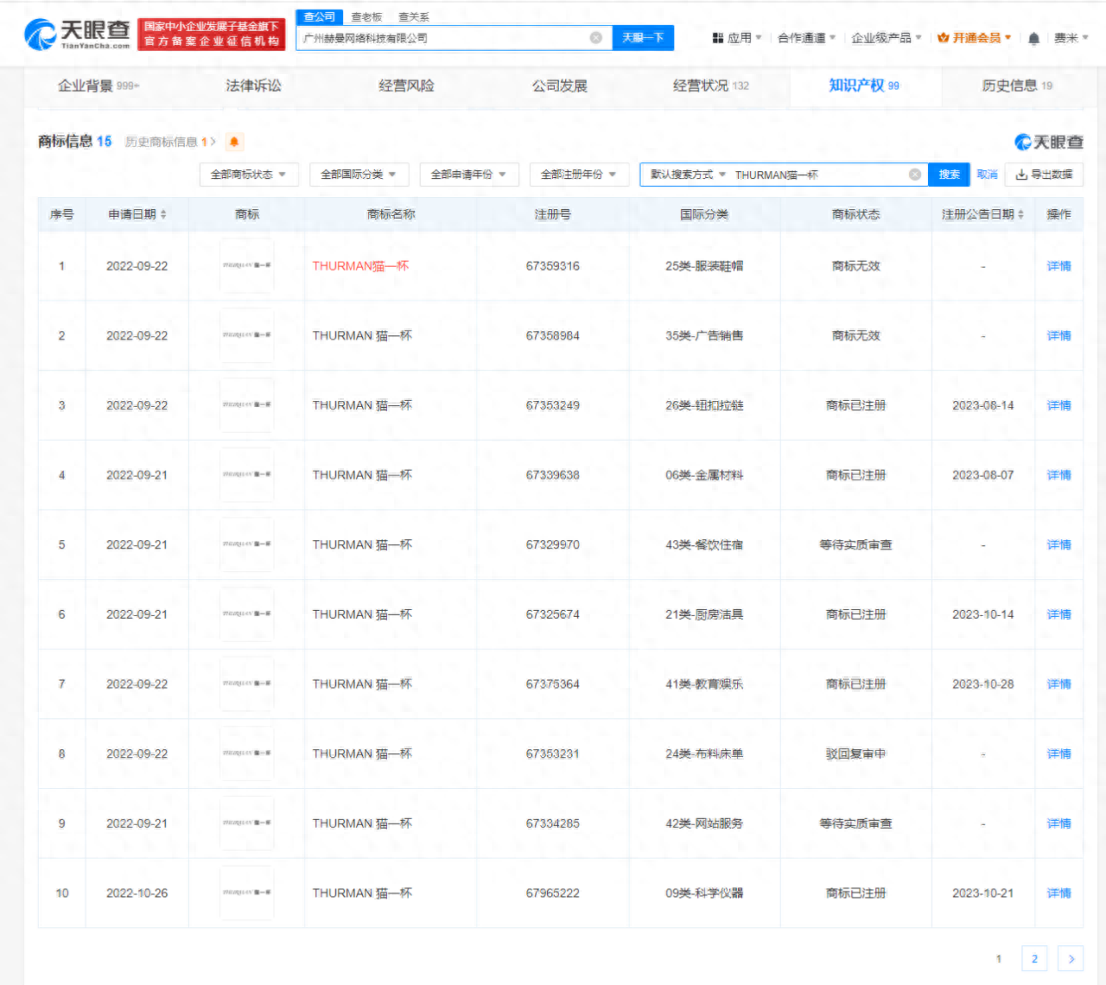The image size is (1106, 985).
Task: Click the blue 搜索 button
Action: click(x=949, y=174)
